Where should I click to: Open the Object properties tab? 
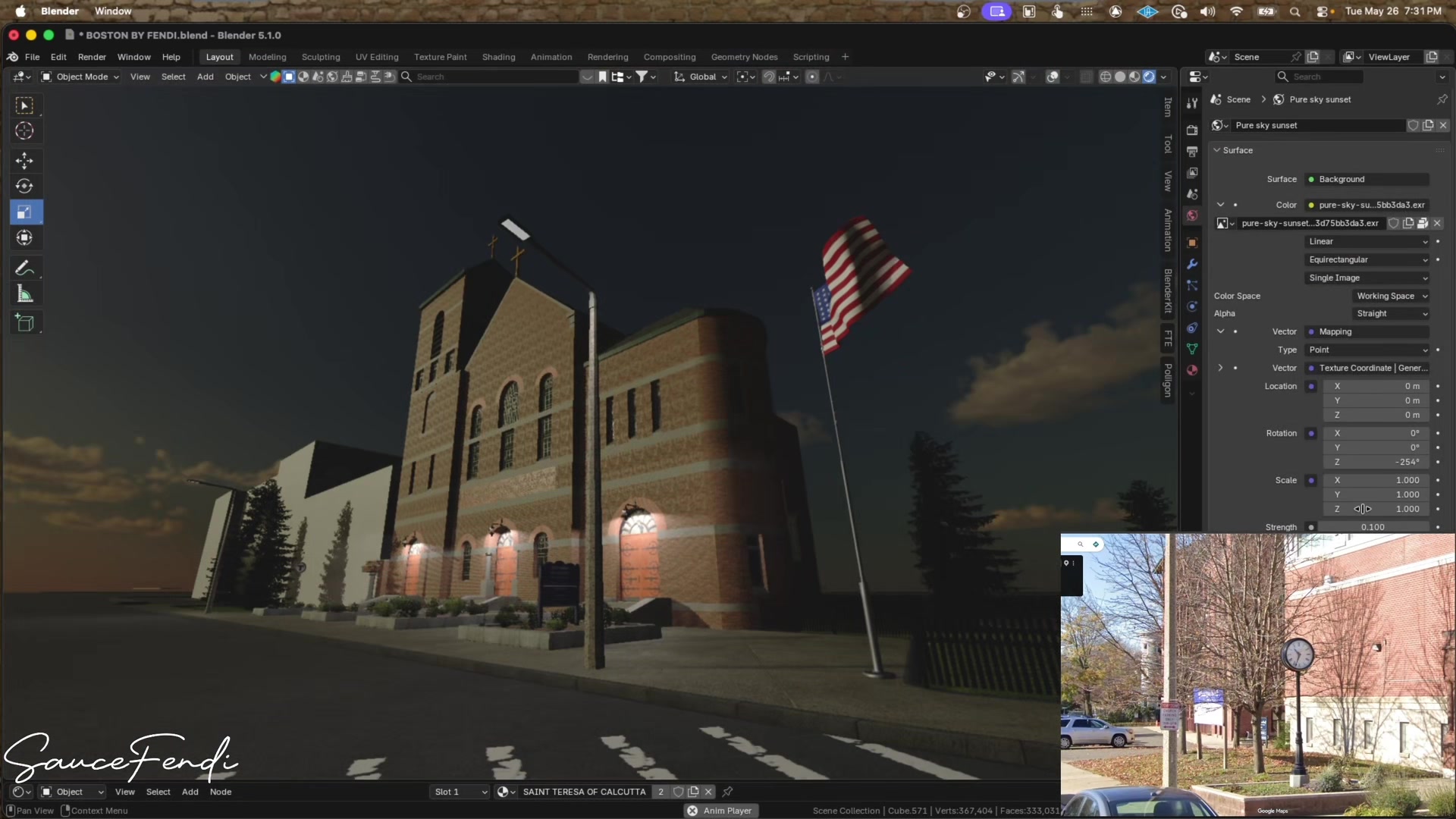tap(1192, 243)
